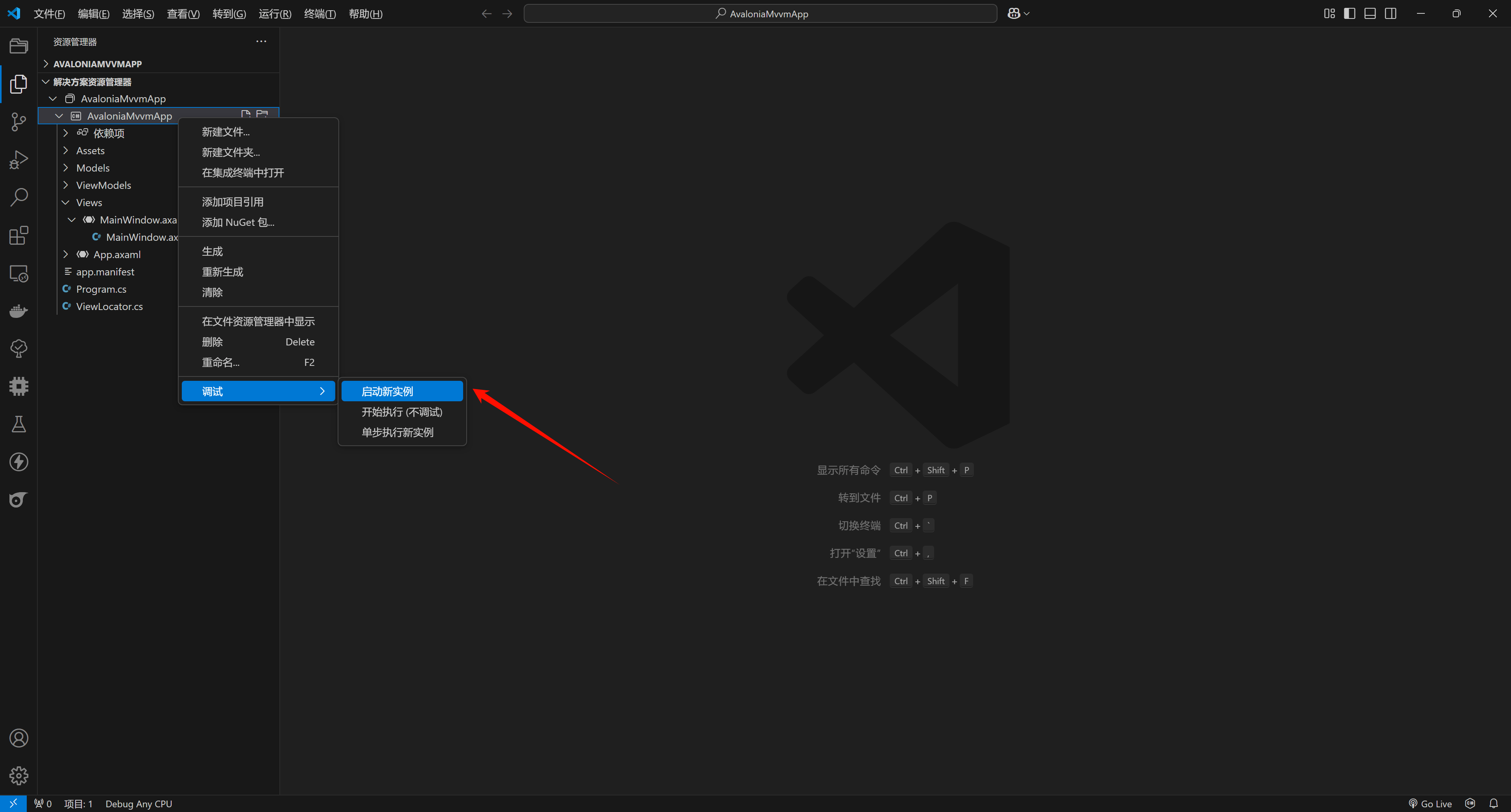Select ViewLocator.cs in solution tree
This screenshot has width=1511, height=812.
coord(109,306)
